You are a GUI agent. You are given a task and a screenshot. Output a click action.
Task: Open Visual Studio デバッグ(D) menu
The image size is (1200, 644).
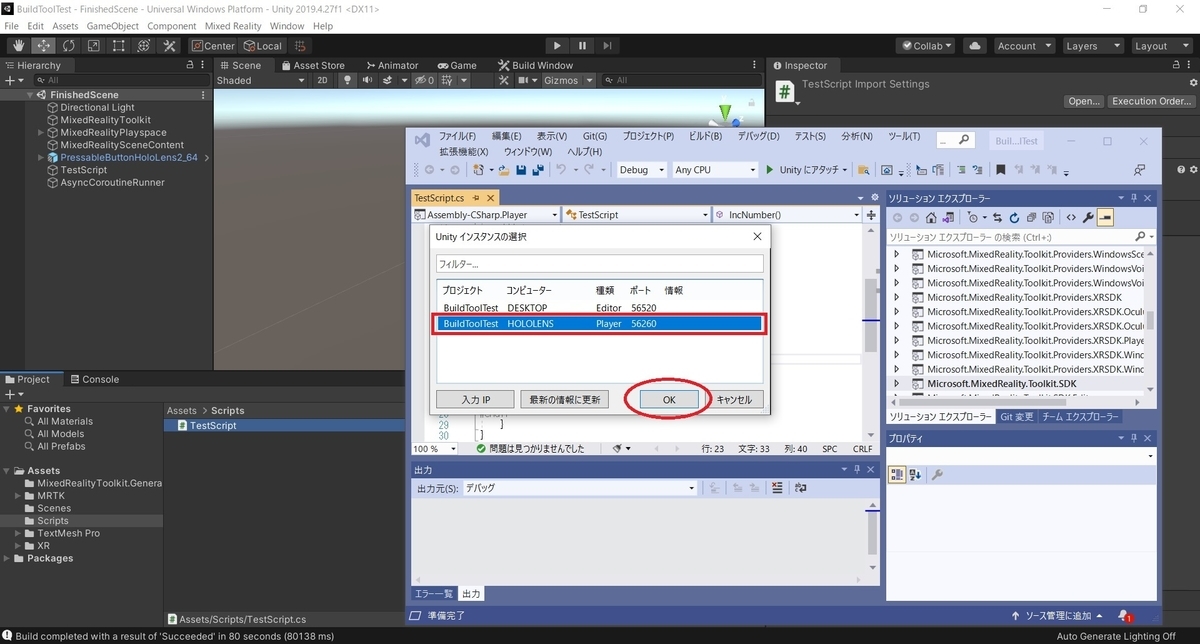pos(759,136)
